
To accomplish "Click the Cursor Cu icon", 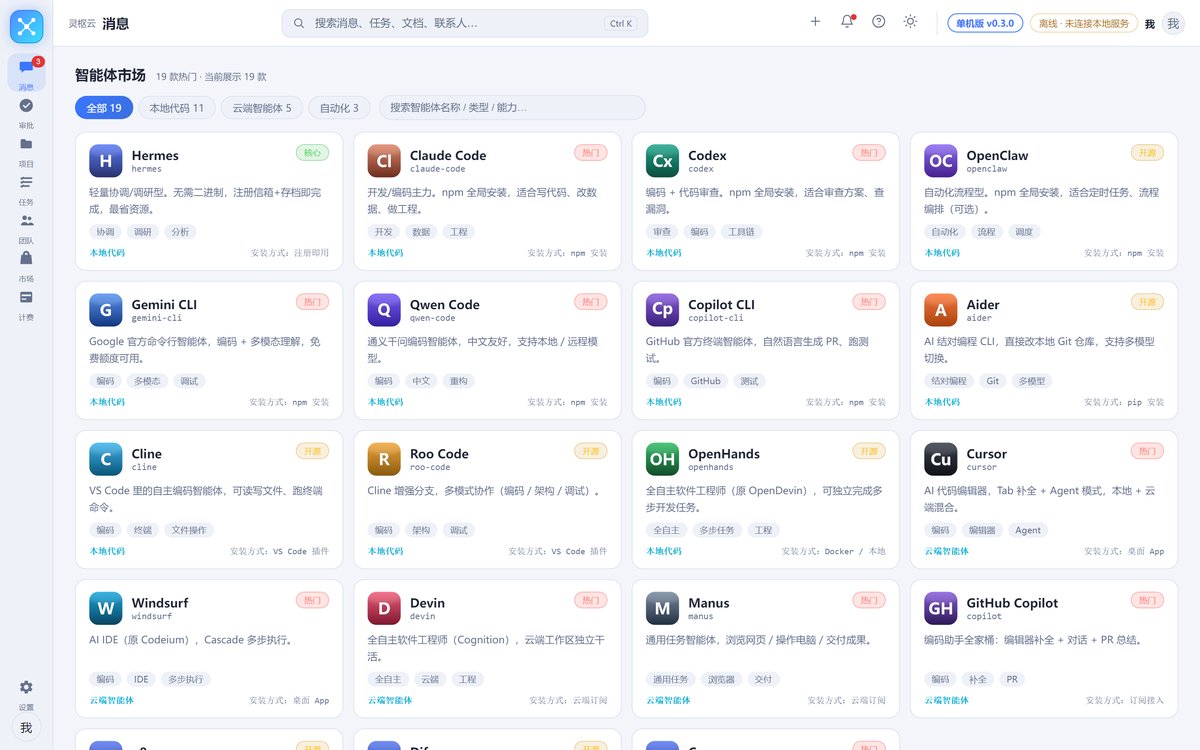I will (x=941, y=459).
